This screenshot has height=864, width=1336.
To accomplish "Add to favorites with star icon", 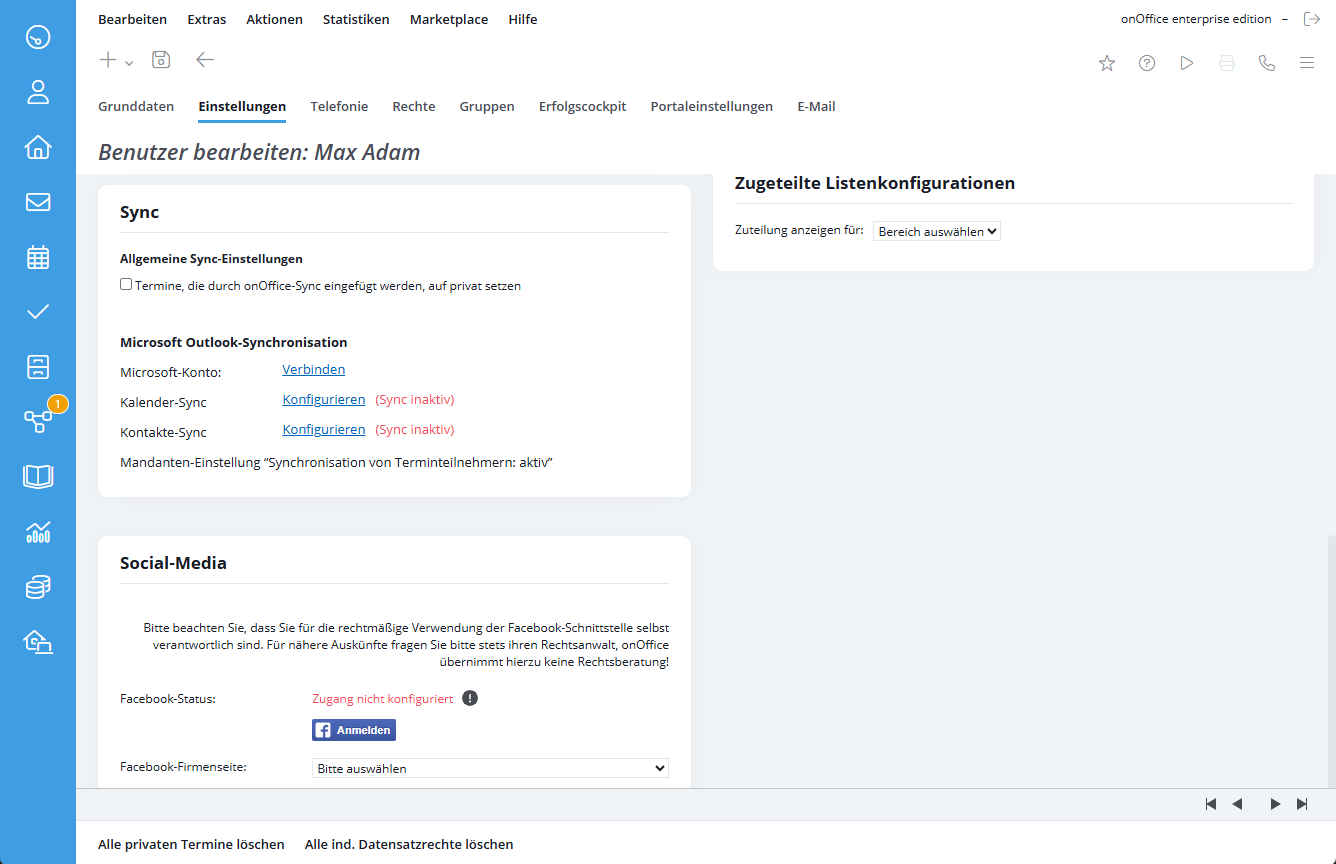I will click(1107, 63).
